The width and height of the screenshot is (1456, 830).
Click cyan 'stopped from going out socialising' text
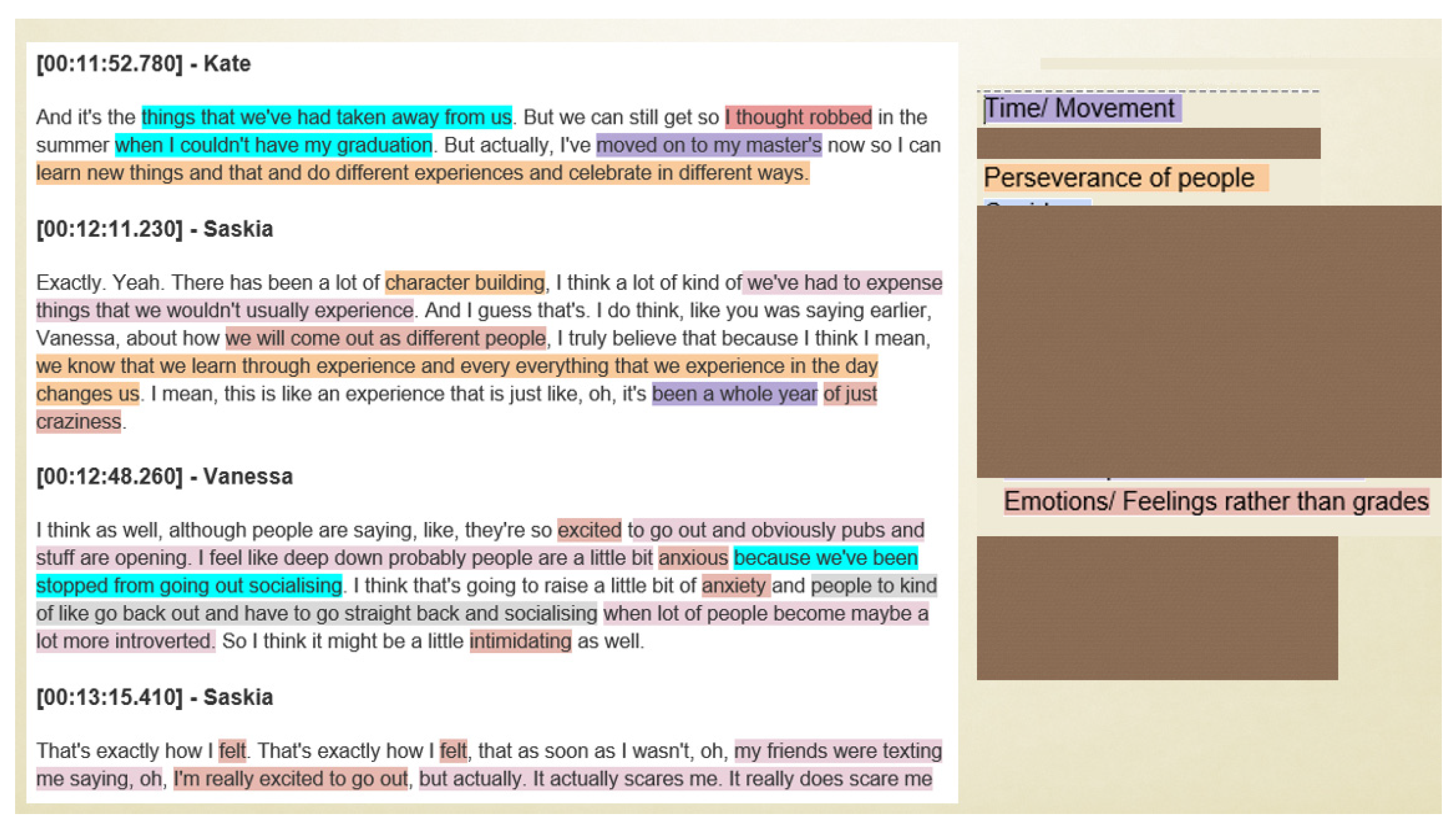click(x=189, y=585)
